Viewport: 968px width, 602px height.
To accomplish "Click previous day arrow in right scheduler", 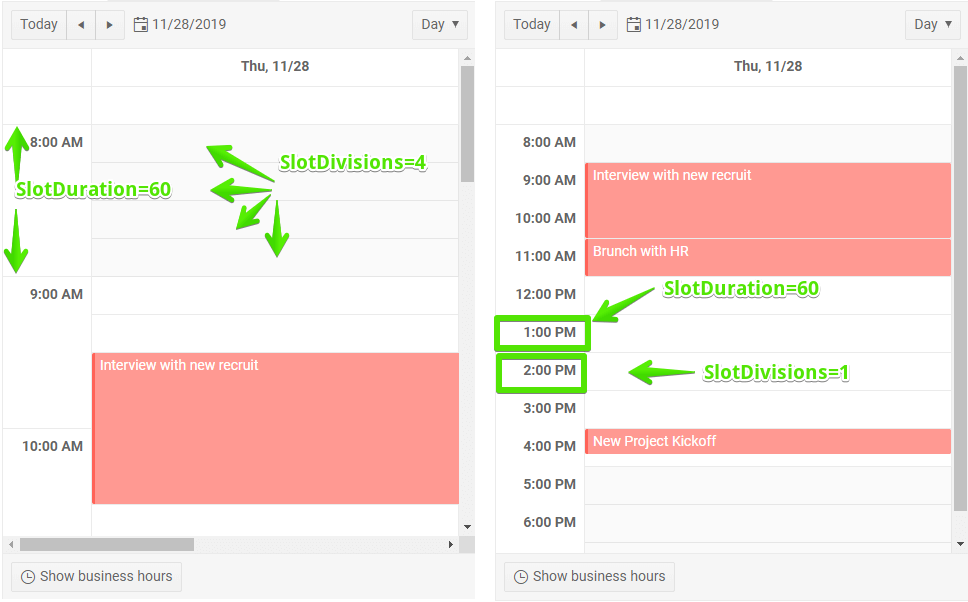I will (x=574, y=25).
